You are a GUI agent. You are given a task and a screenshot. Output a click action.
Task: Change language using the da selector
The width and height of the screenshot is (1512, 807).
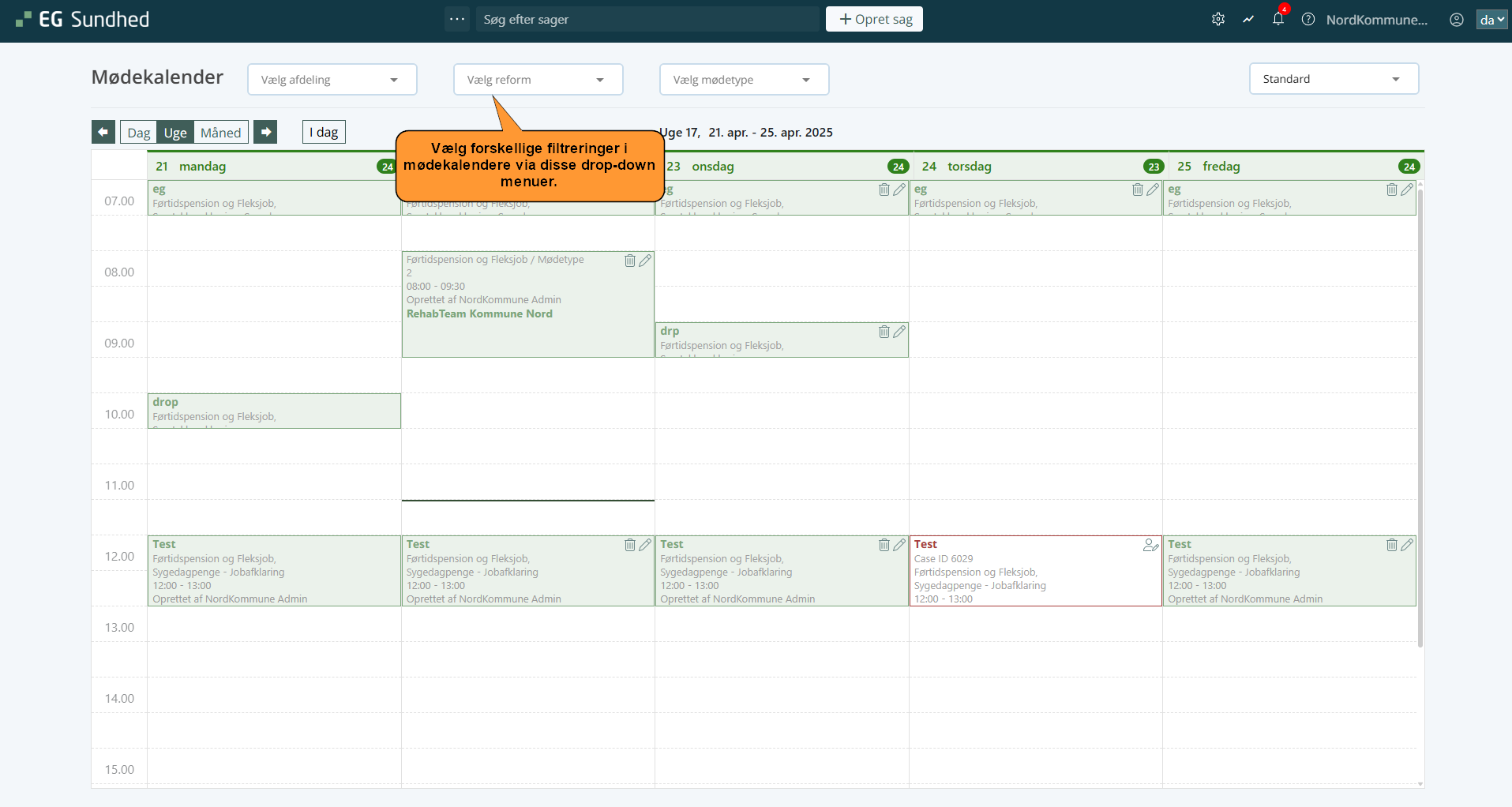point(1491,20)
